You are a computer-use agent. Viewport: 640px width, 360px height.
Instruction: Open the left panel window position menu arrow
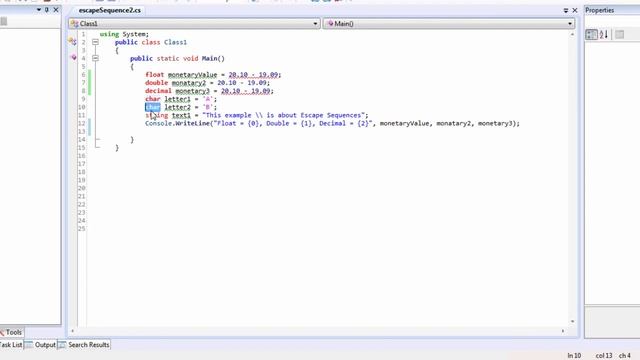point(39,10)
